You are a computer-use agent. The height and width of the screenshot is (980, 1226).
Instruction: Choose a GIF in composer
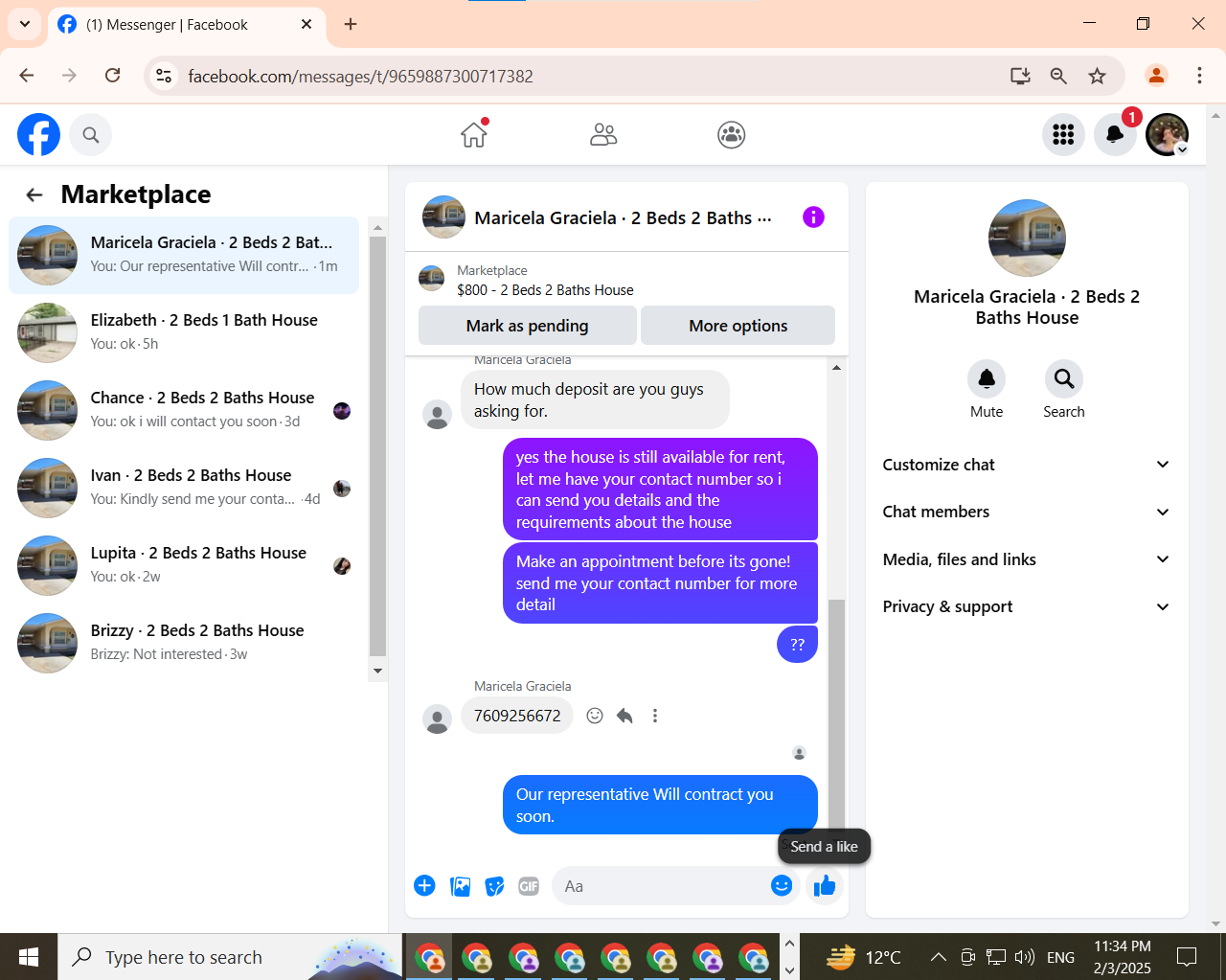529,886
